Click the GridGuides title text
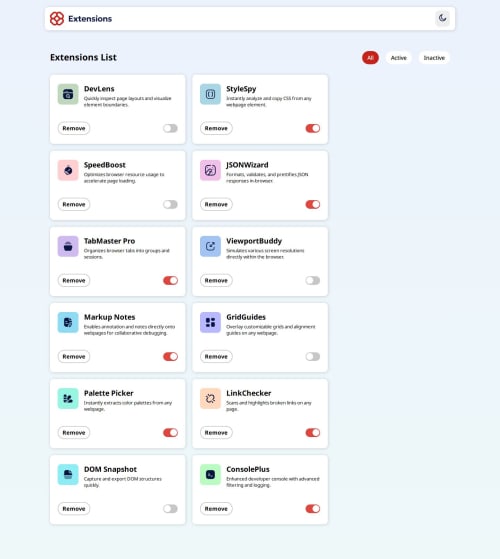Viewport: 500px width, 559px height. (x=246, y=317)
